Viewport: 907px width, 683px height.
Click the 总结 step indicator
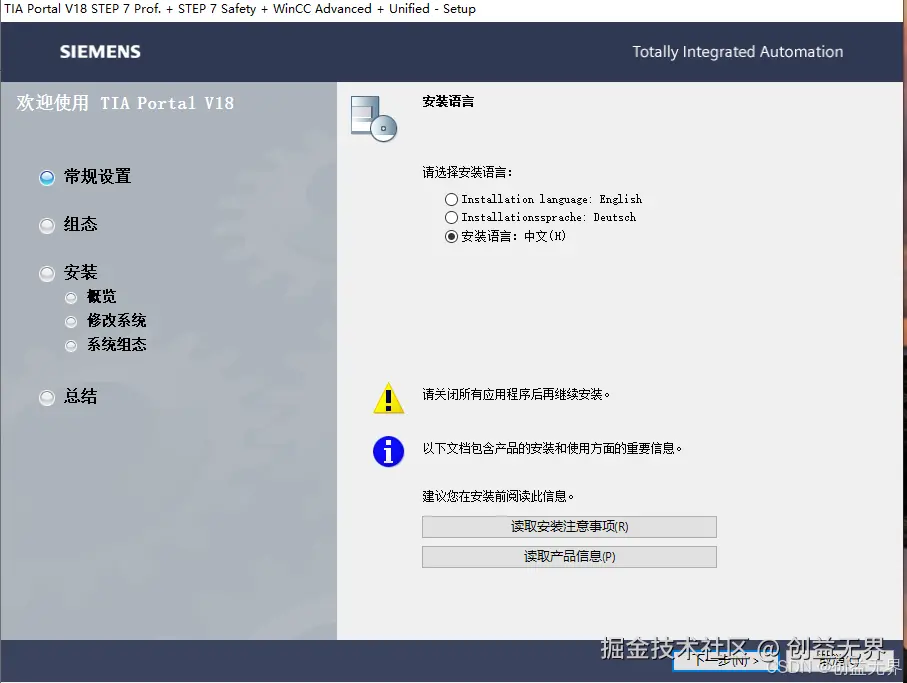tap(47, 397)
